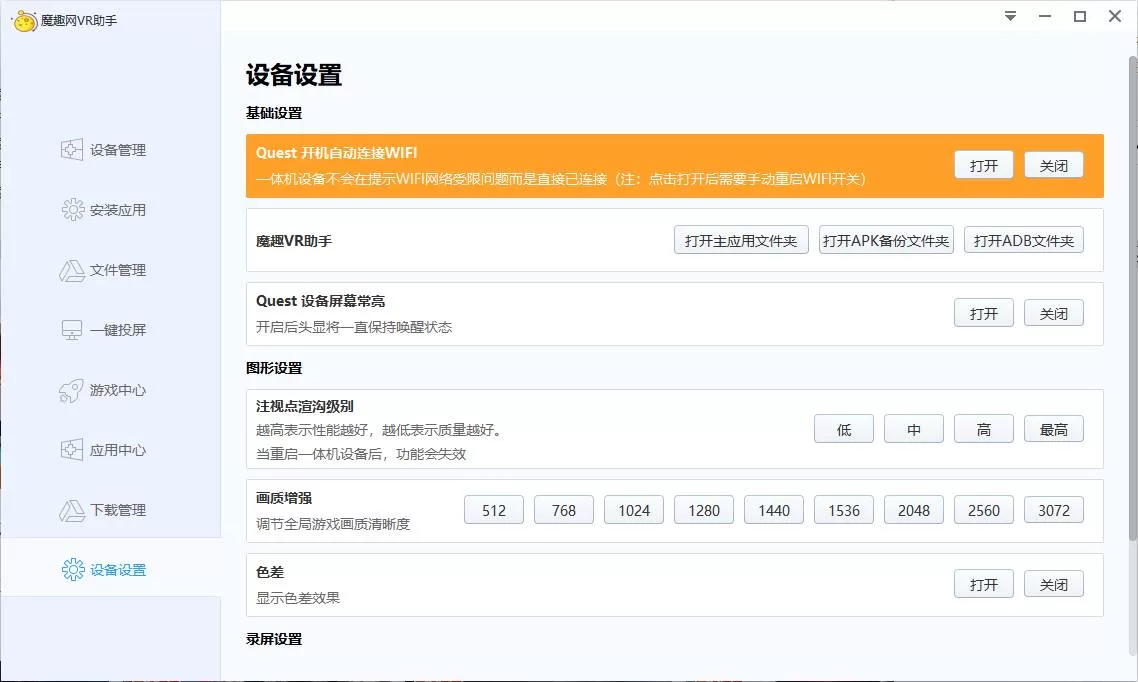This screenshot has height=682, width=1138.
Task: Go to 文件管理 label
Action: pyautogui.click(x=118, y=271)
